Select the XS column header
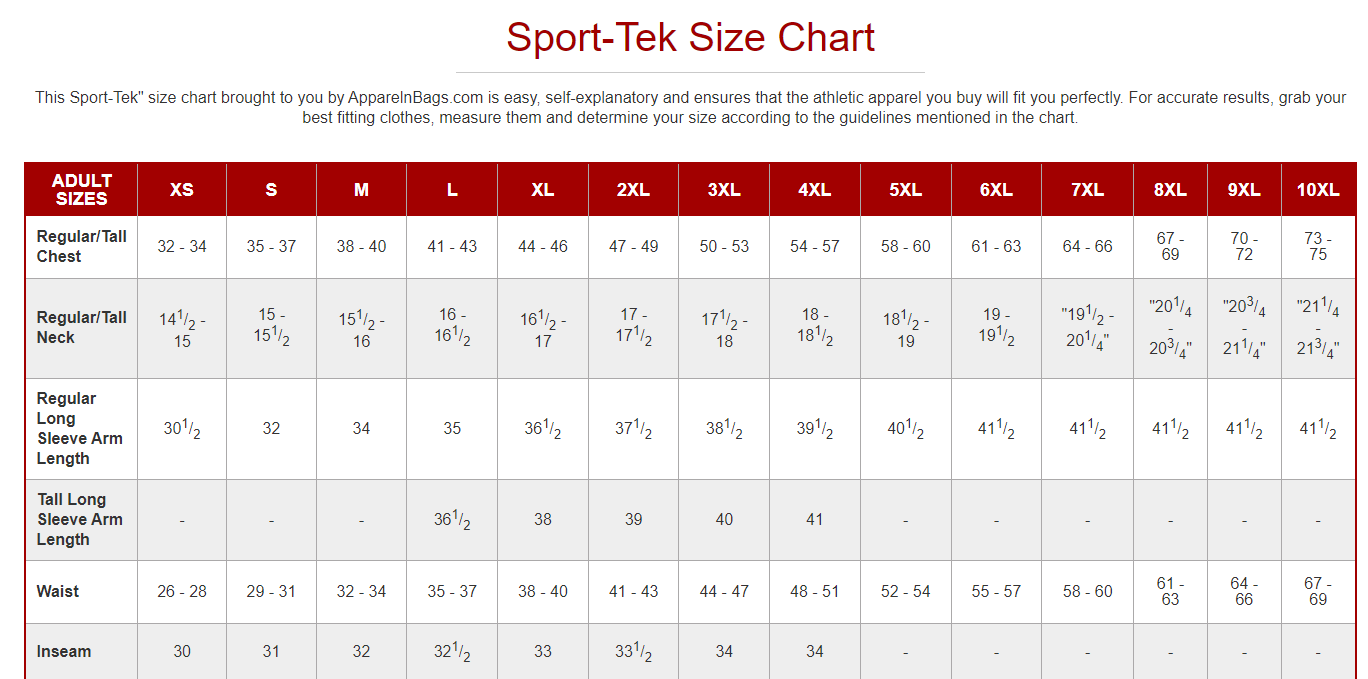 pos(182,189)
